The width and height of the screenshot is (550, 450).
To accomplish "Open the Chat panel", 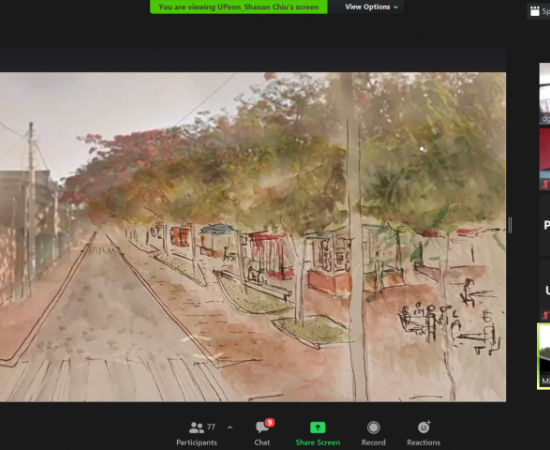I will (x=262, y=434).
